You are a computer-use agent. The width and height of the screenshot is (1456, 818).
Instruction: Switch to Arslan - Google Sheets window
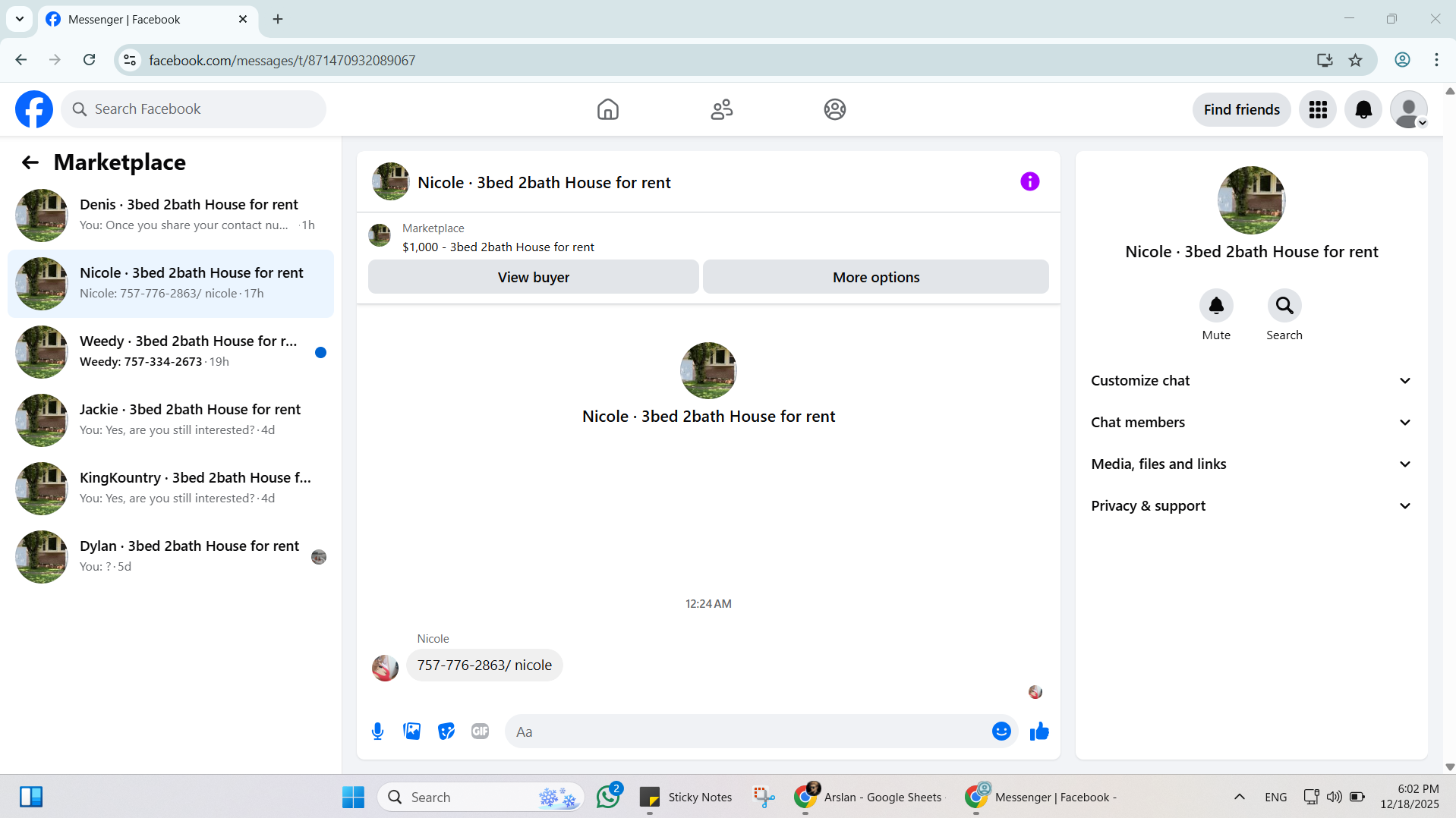pyautogui.click(x=868, y=797)
